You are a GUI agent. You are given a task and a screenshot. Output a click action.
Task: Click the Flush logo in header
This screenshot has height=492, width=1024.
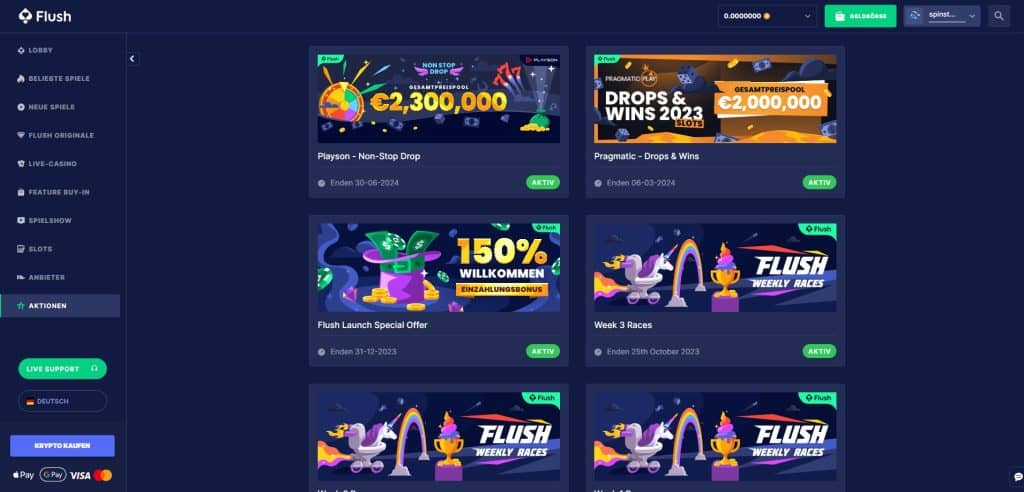(x=45, y=16)
